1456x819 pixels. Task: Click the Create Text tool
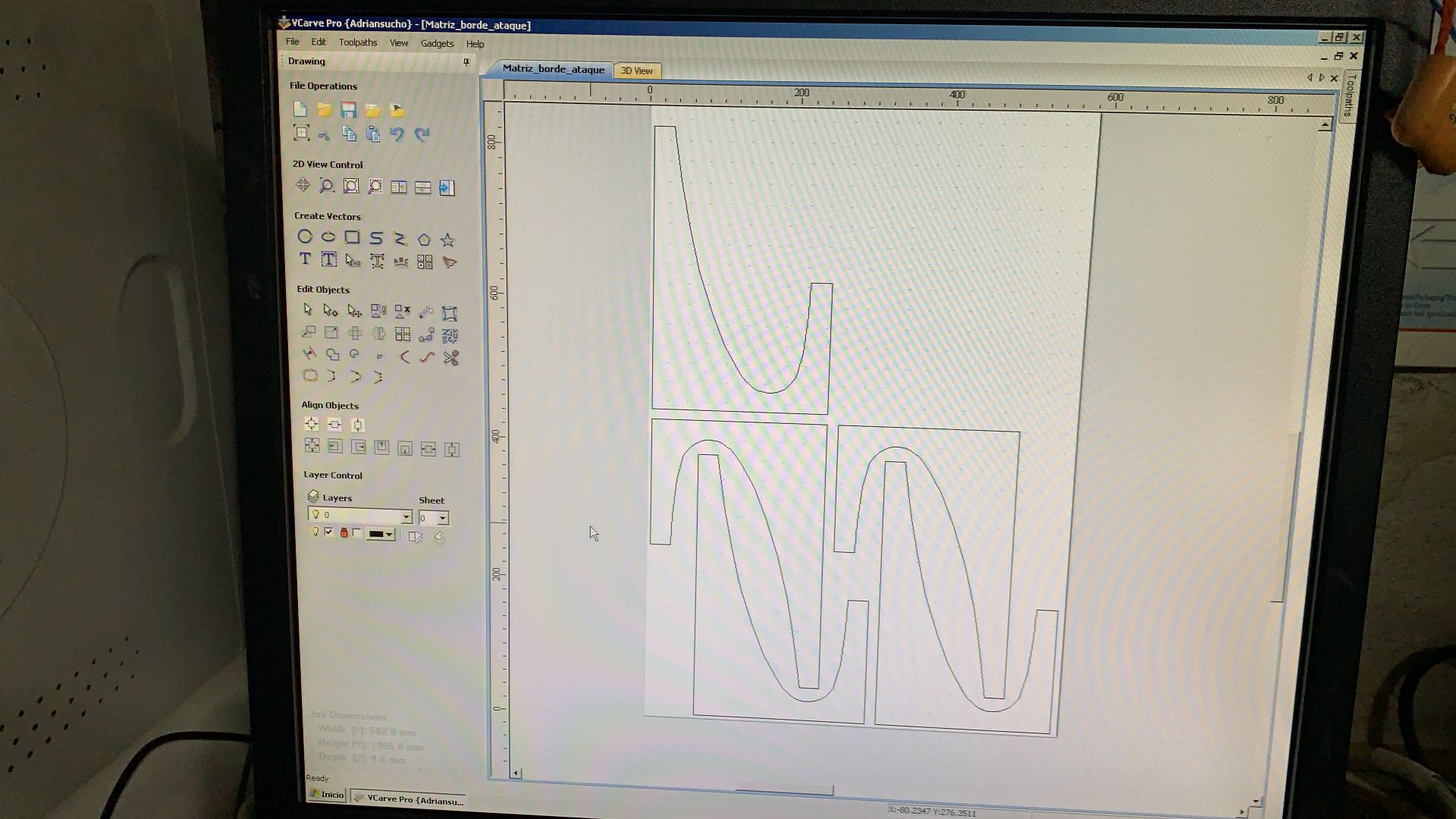(x=305, y=259)
